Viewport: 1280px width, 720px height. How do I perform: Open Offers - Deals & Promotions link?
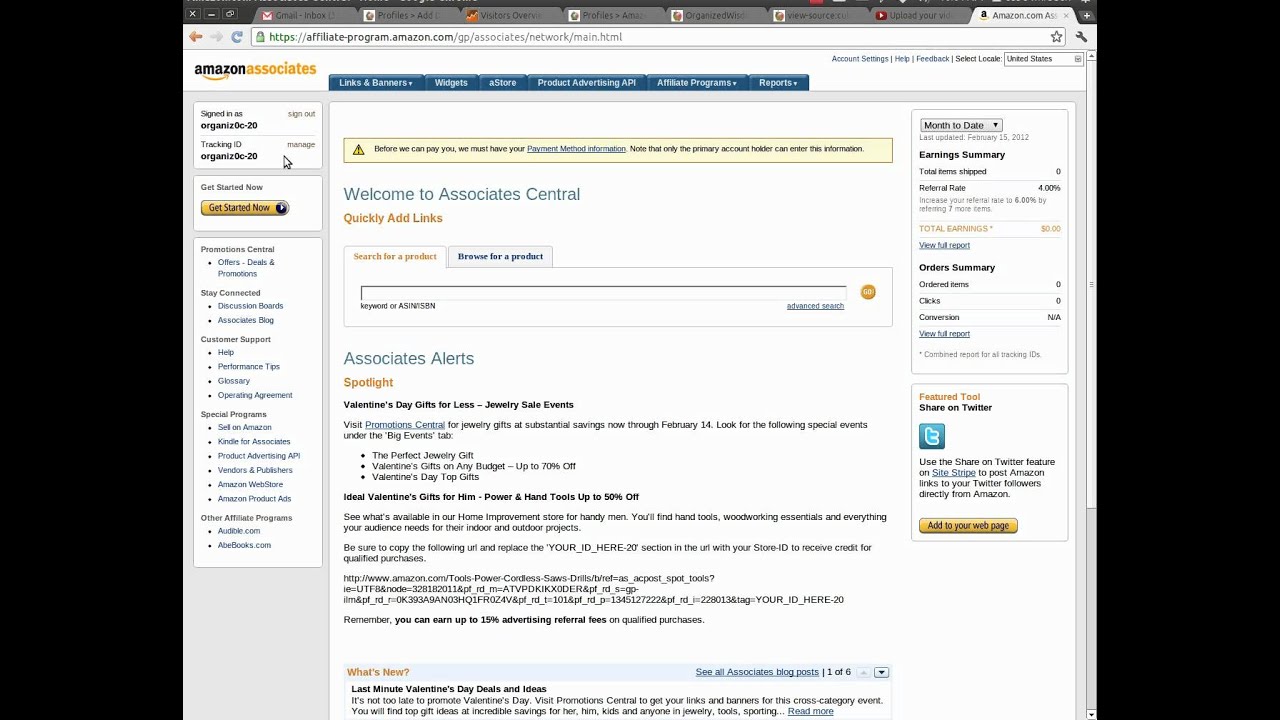(x=246, y=268)
